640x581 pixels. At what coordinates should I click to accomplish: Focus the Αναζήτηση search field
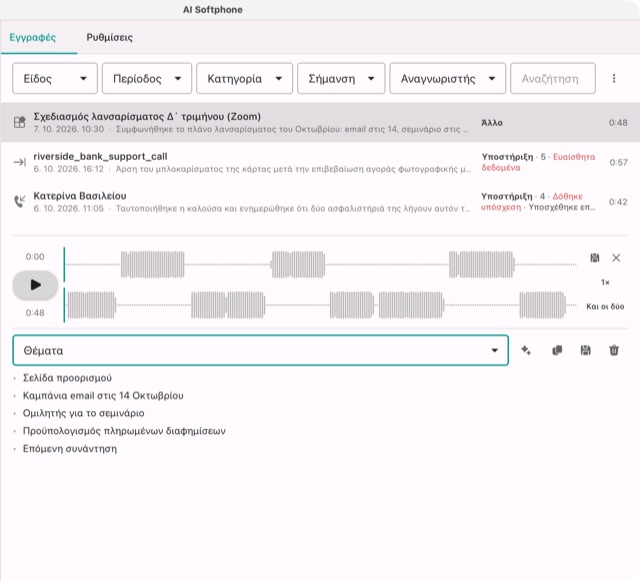tap(553, 78)
